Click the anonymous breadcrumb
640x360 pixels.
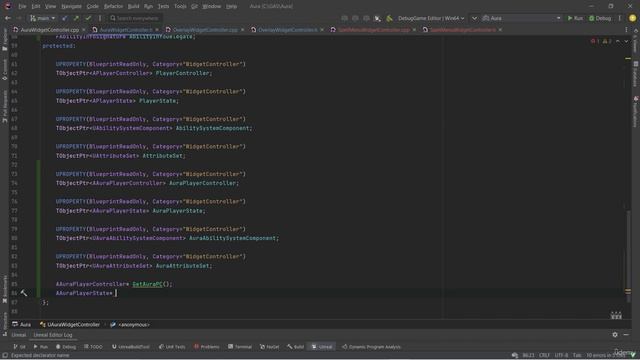[130, 325]
